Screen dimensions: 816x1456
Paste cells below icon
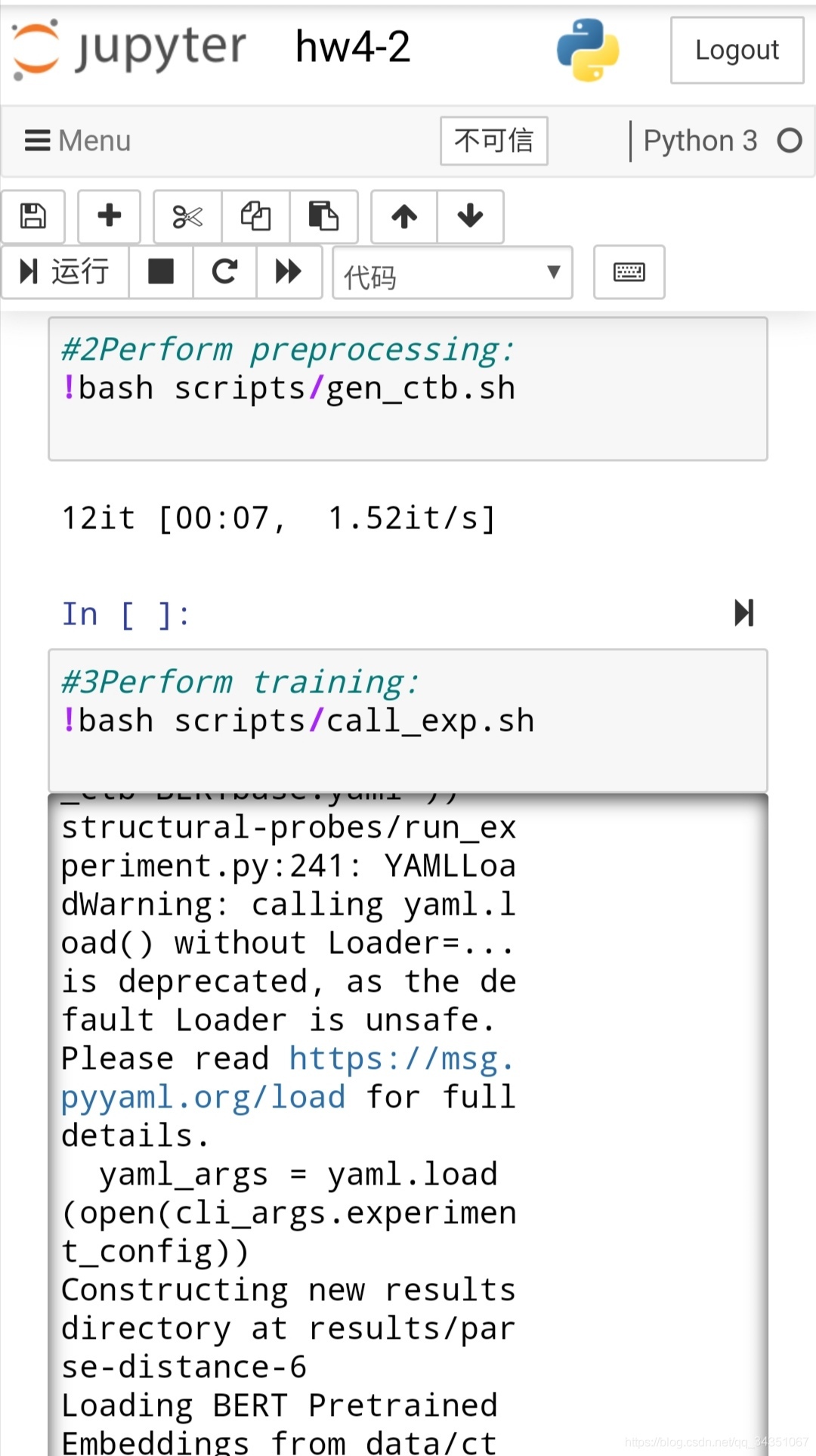click(323, 216)
